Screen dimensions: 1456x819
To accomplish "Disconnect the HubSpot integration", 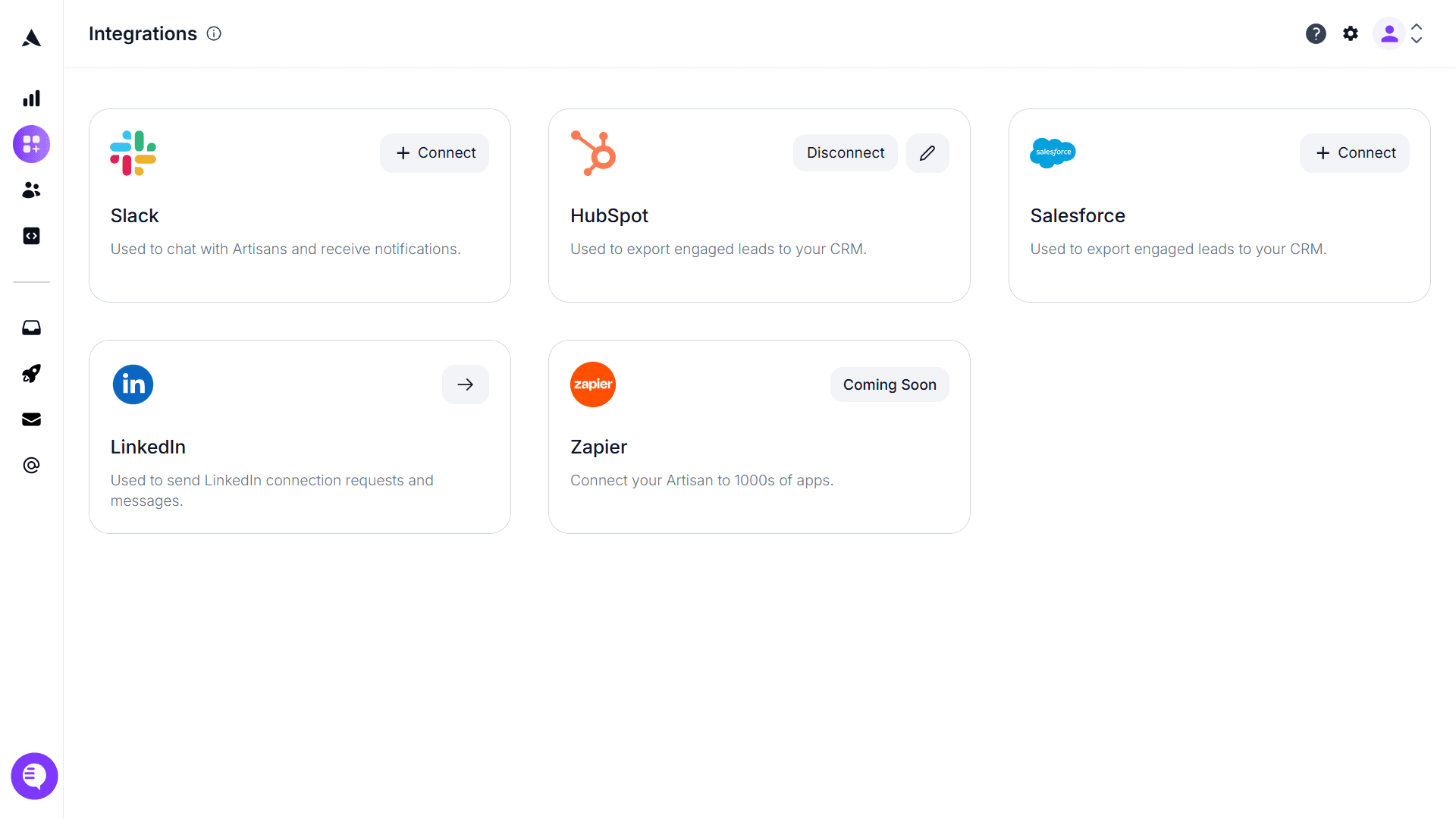I will click(846, 153).
